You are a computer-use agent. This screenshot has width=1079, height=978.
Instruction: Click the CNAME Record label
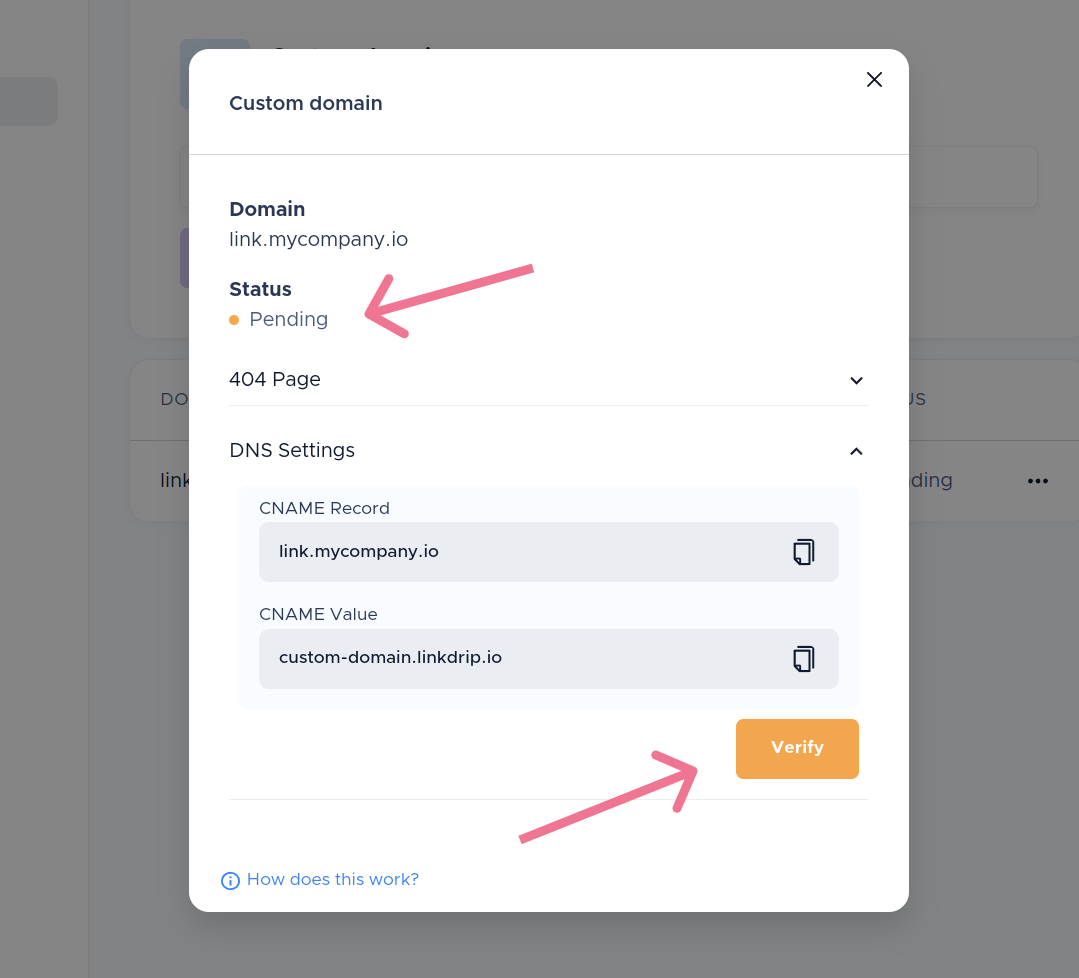click(x=324, y=508)
